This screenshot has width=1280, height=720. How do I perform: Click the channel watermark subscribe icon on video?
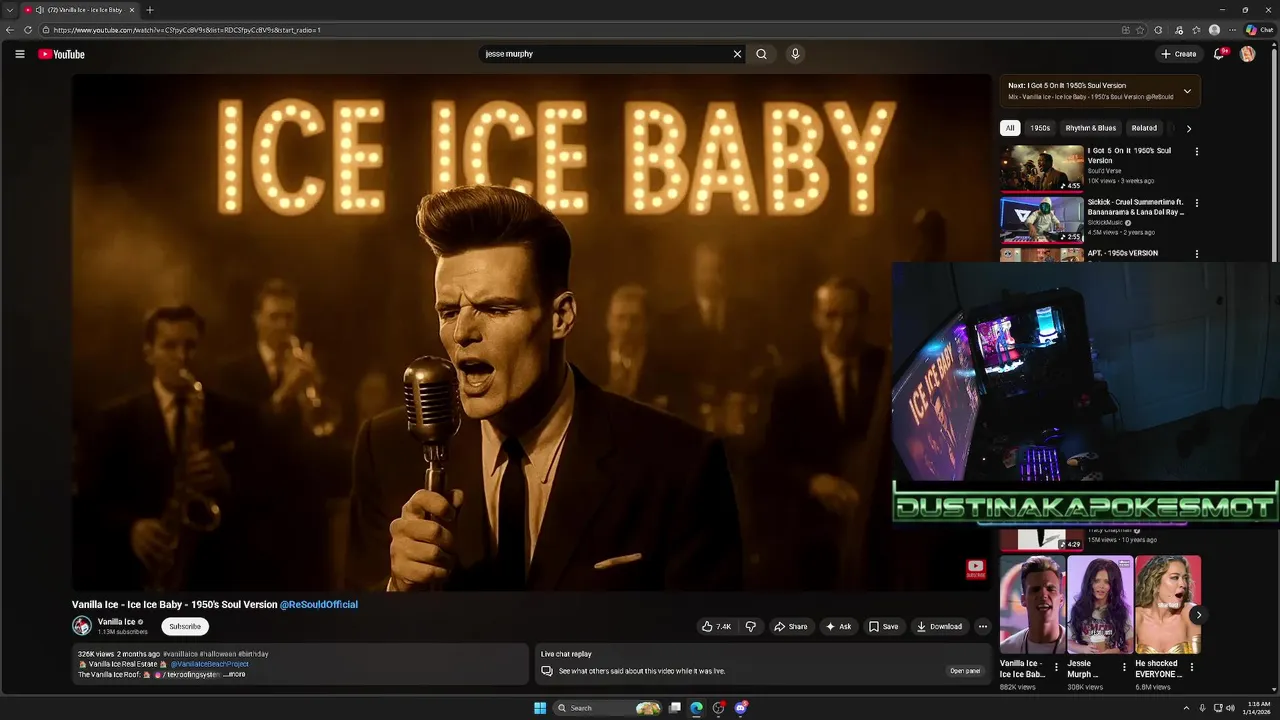tap(975, 569)
